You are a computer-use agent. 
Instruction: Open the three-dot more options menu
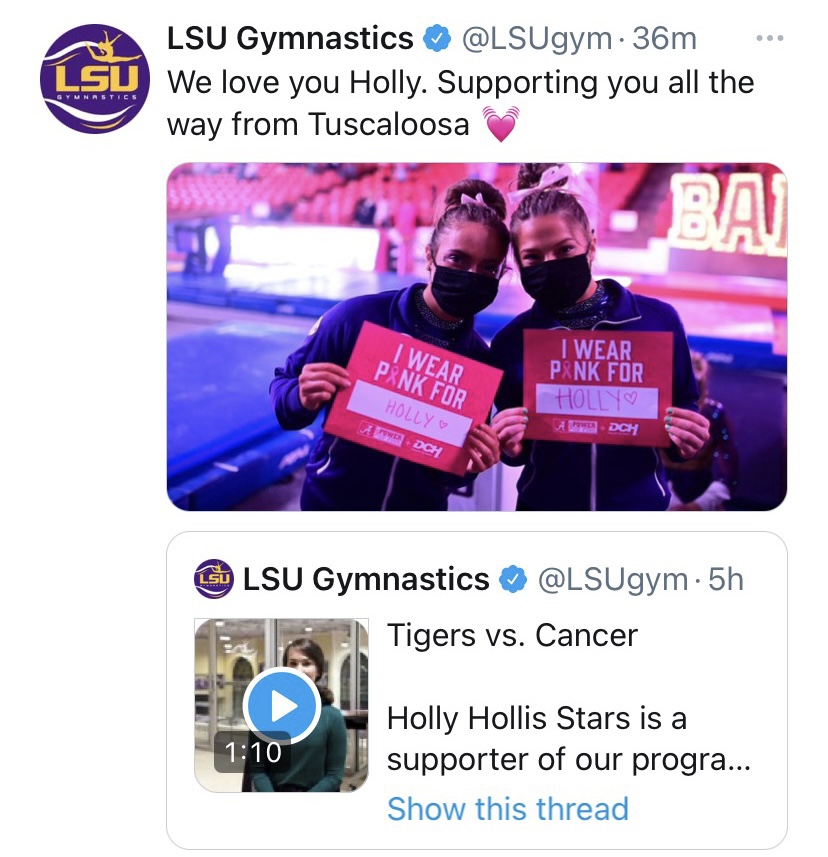pos(769,39)
